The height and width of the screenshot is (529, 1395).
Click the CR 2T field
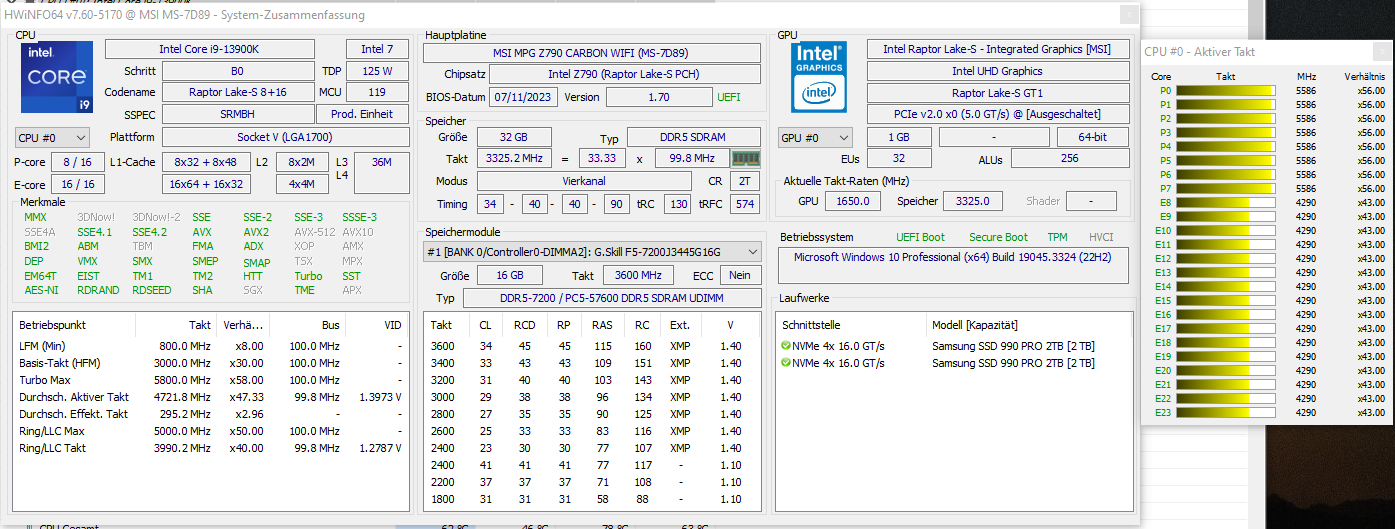tap(744, 181)
